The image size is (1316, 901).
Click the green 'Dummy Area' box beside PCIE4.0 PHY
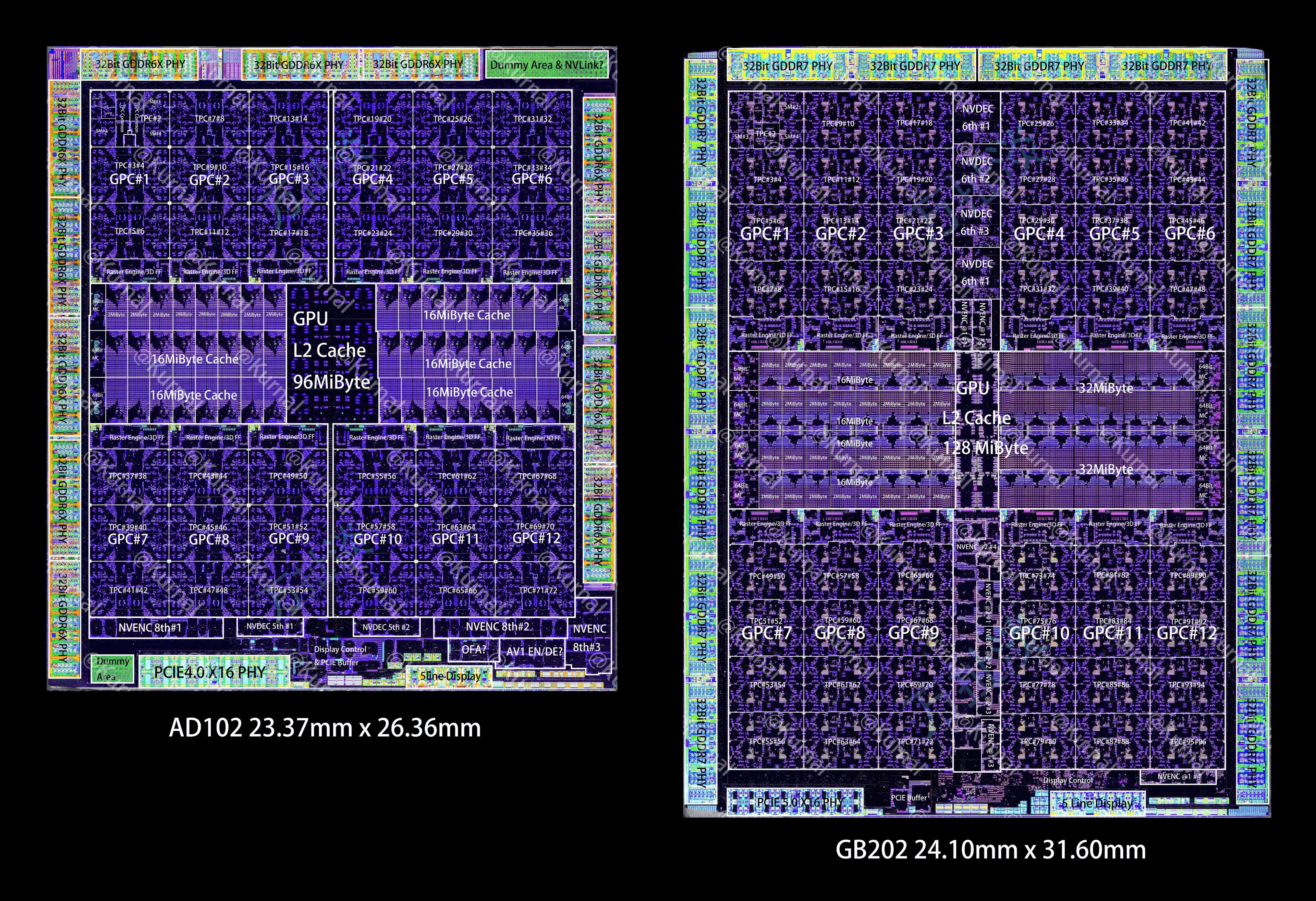tap(113, 669)
